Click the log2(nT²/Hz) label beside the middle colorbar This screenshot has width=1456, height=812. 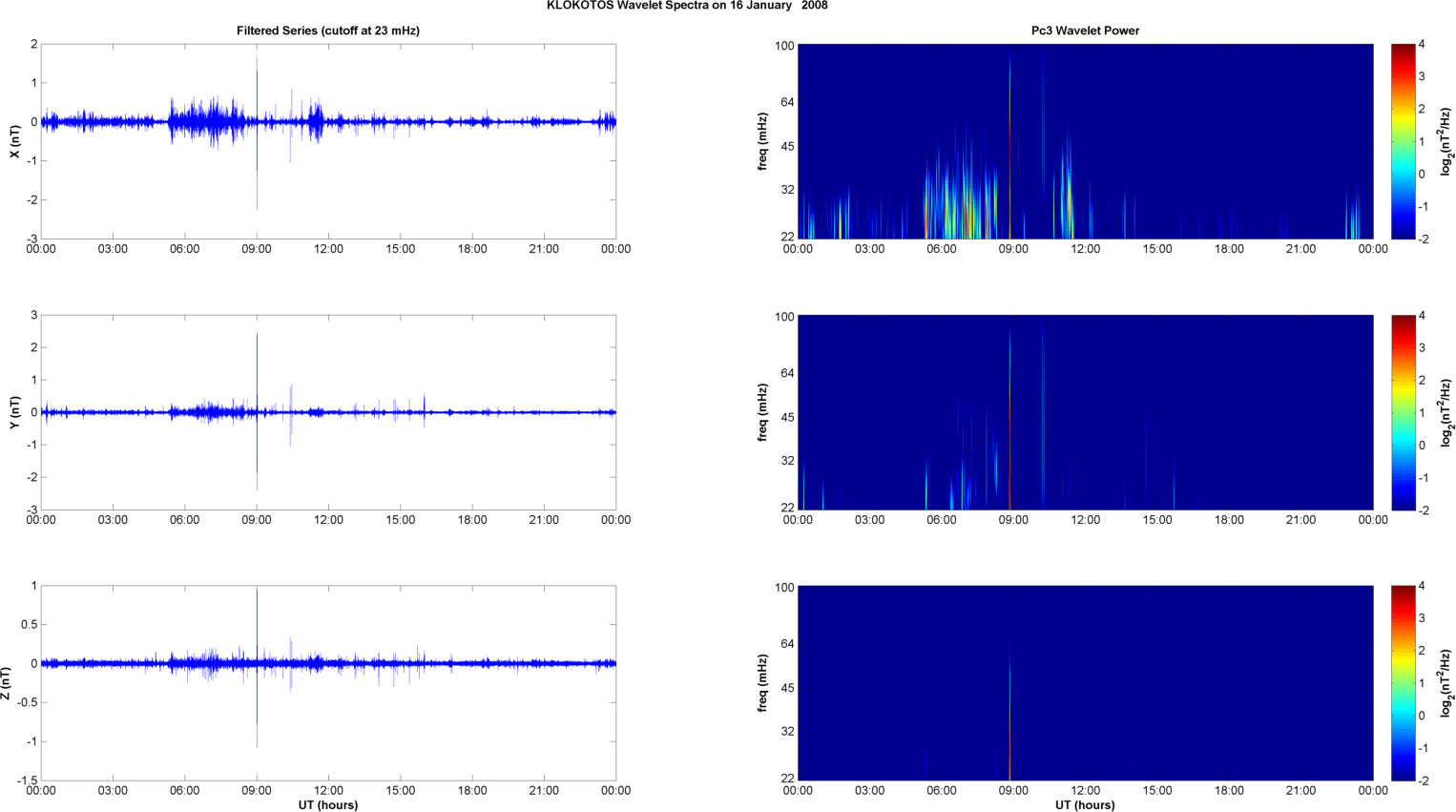point(1446,412)
